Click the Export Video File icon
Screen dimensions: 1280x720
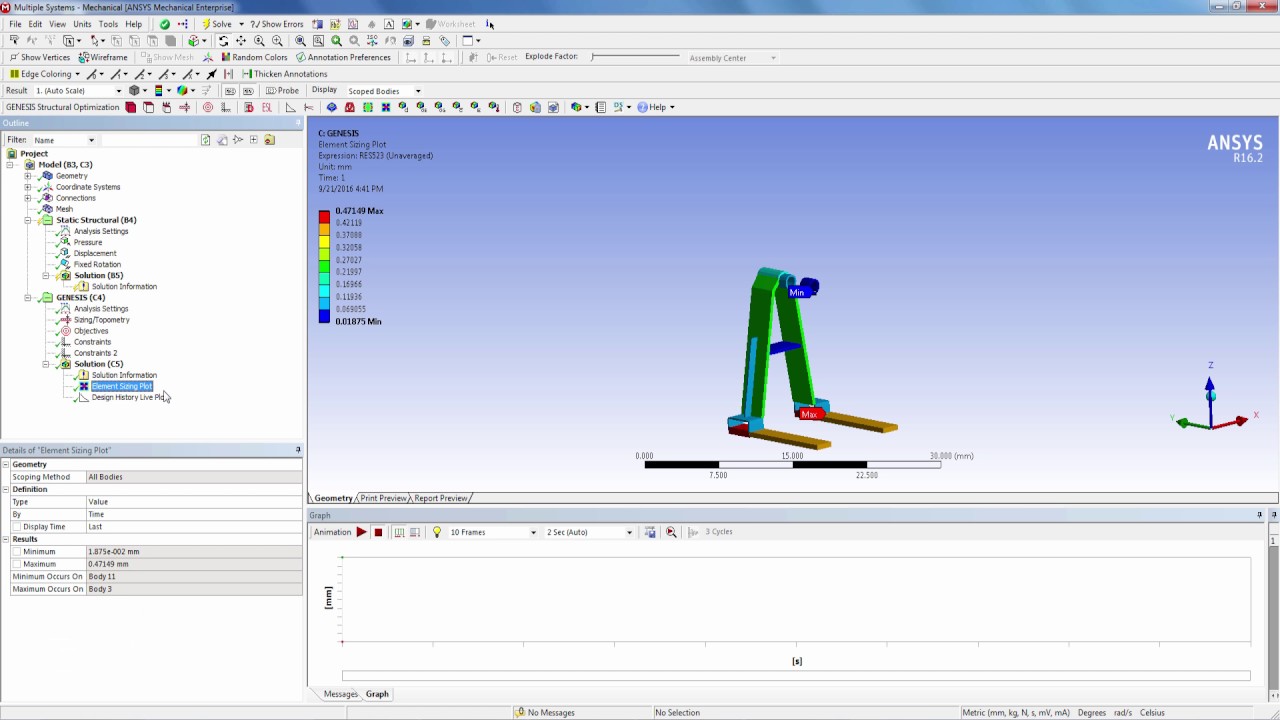[x=650, y=532]
